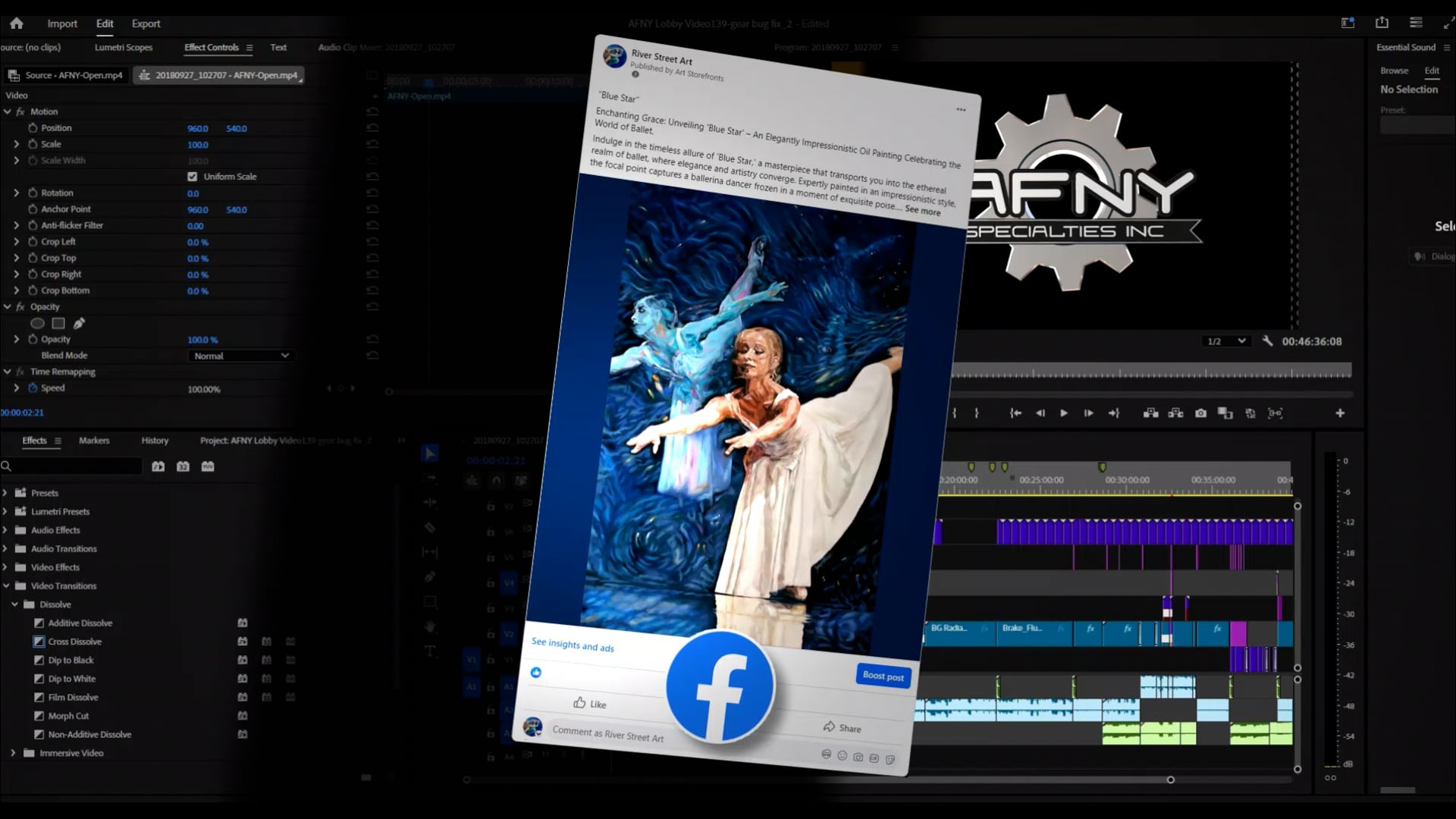Click the Boost post button
This screenshot has width=1456, height=819.
click(883, 675)
